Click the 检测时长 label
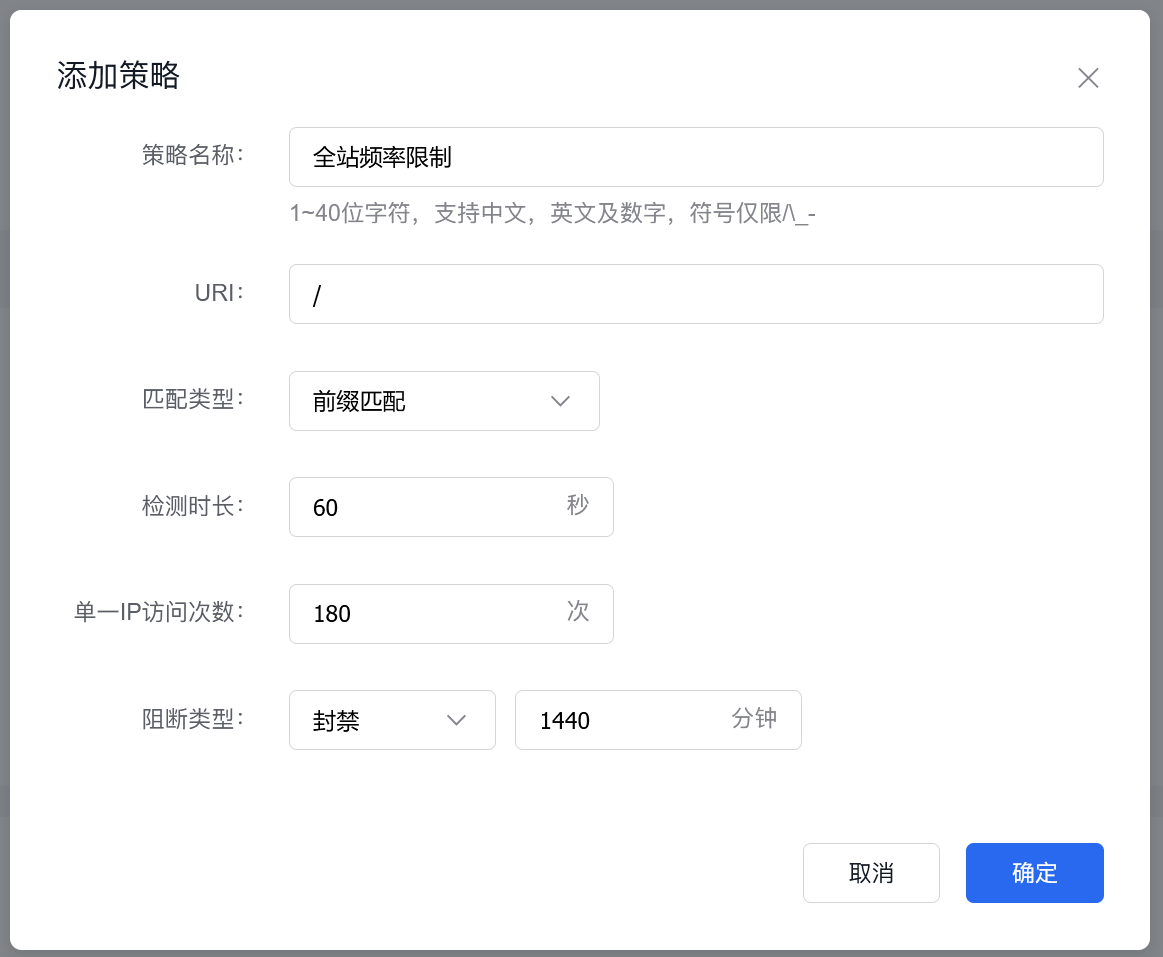The height and width of the screenshot is (957, 1163). (x=193, y=506)
